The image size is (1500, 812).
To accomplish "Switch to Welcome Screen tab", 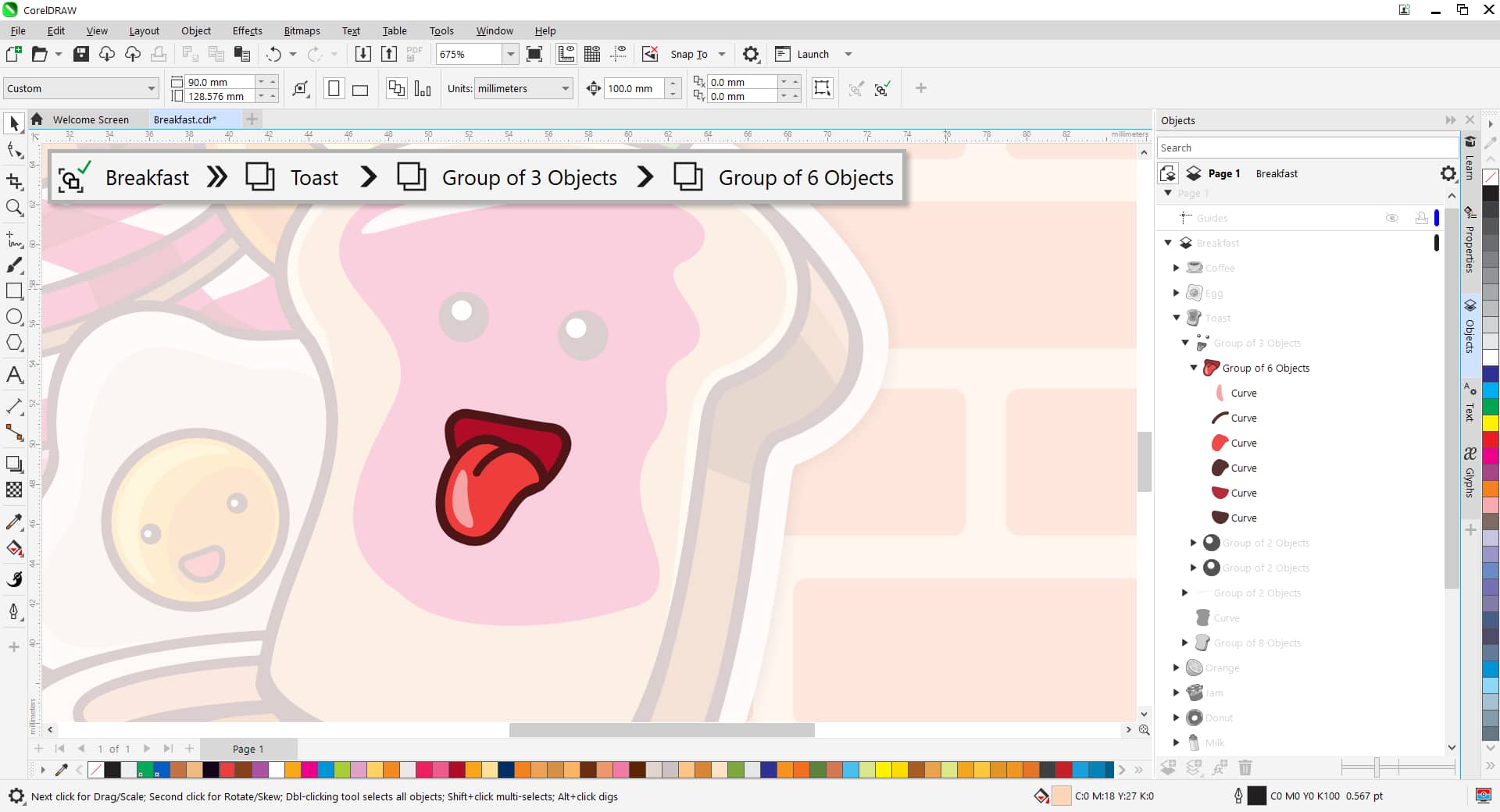I will (x=91, y=119).
